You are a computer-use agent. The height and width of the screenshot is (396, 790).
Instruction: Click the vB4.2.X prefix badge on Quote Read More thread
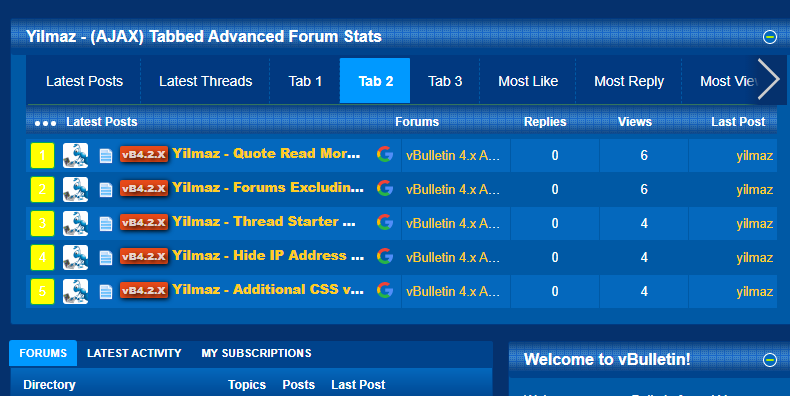pos(144,154)
